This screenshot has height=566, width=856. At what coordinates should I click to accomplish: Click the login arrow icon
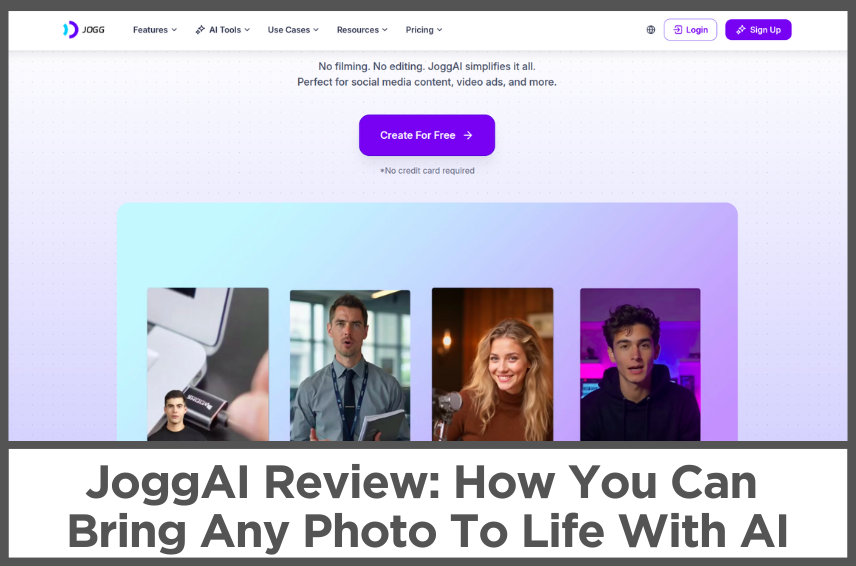[677, 29]
